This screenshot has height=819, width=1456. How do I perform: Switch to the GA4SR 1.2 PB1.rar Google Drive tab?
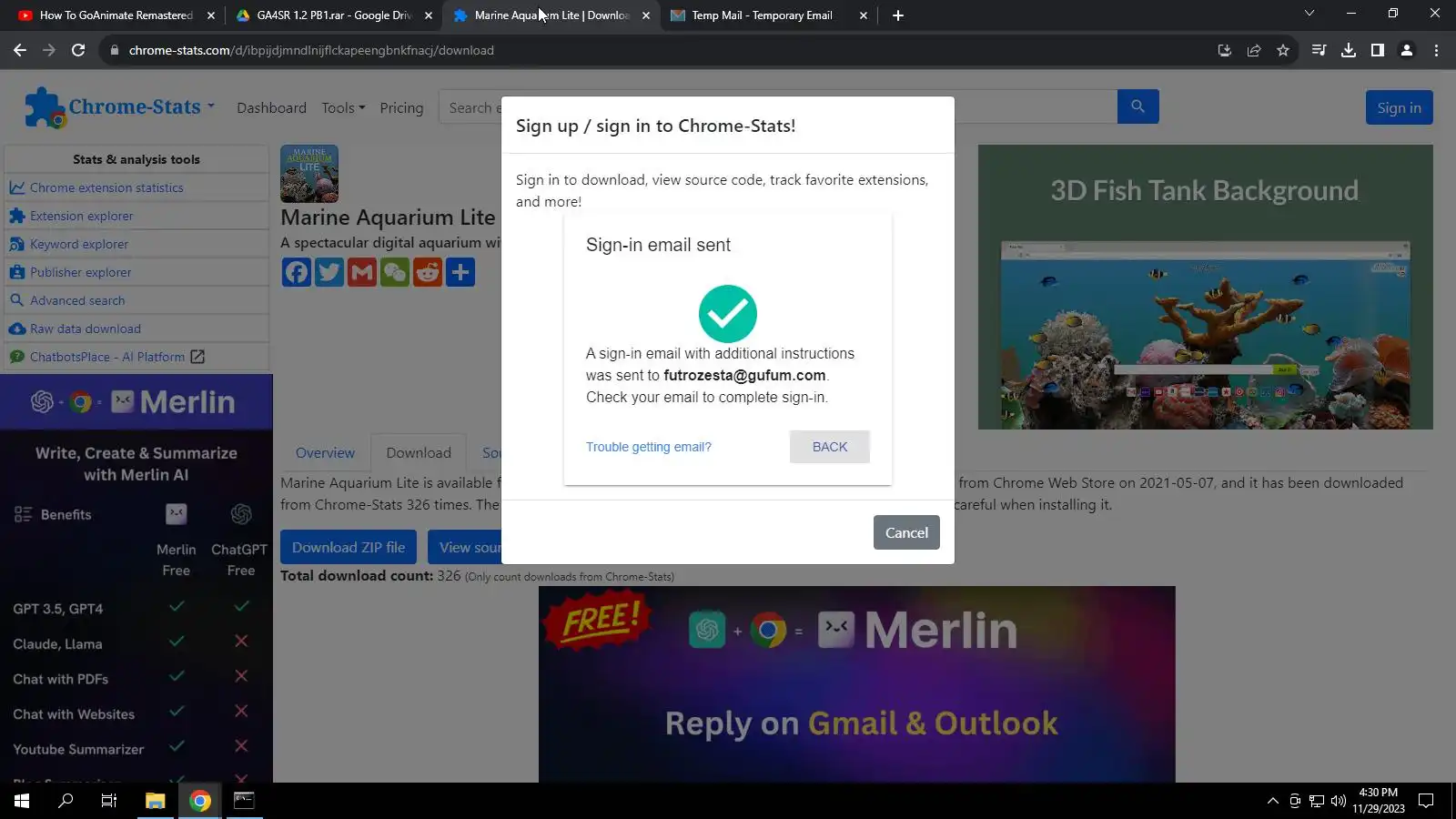coord(334,15)
